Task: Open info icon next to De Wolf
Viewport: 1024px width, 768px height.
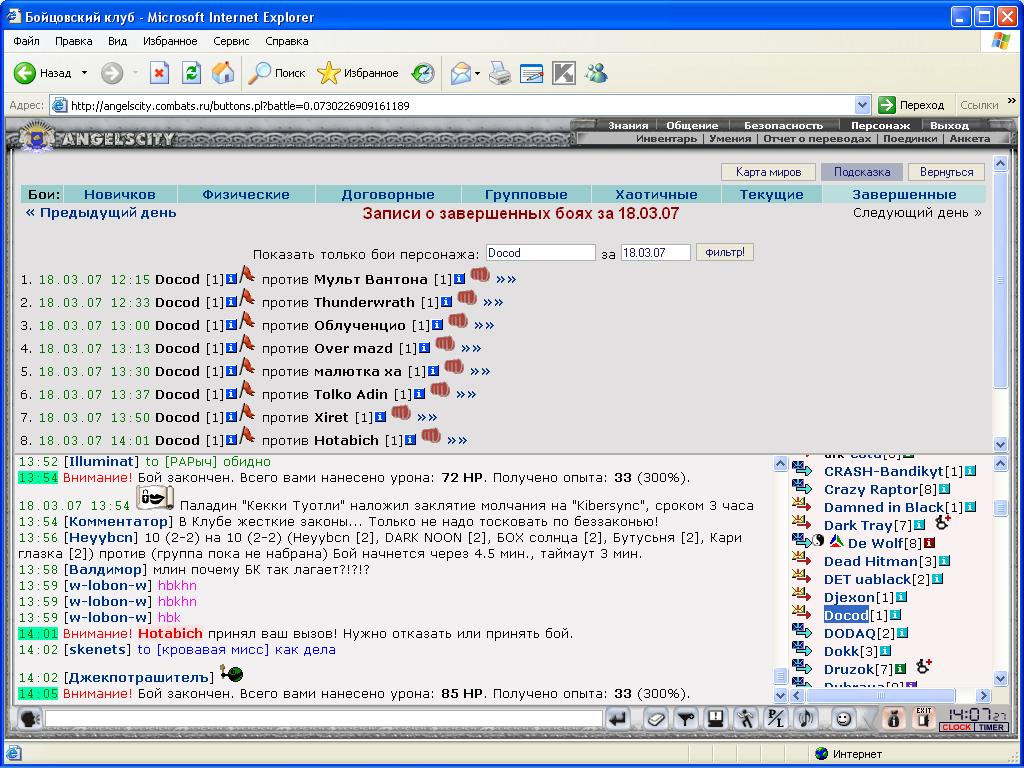Action: pyautogui.click(x=929, y=543)
